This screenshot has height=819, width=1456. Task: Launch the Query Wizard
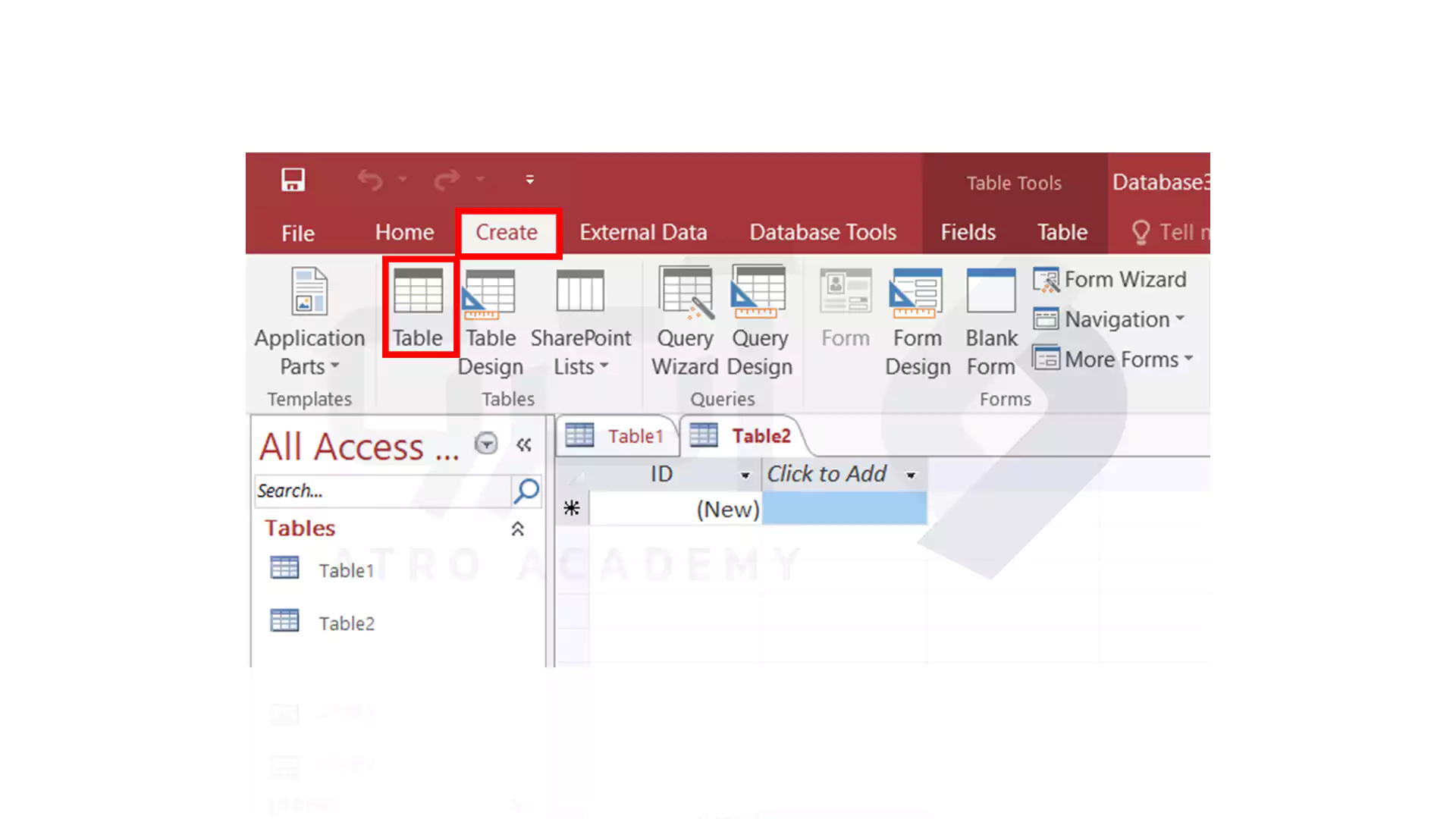point(685,322)
